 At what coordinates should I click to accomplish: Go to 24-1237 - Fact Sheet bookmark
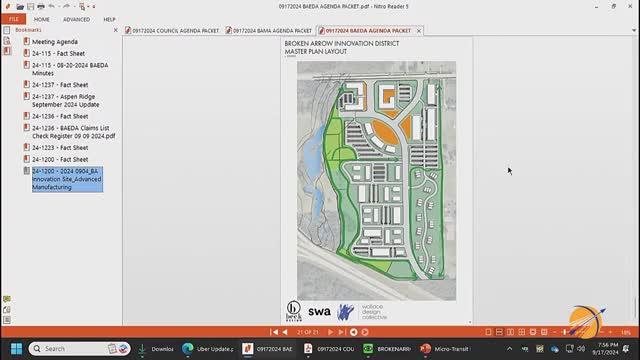tap(60, 85)
